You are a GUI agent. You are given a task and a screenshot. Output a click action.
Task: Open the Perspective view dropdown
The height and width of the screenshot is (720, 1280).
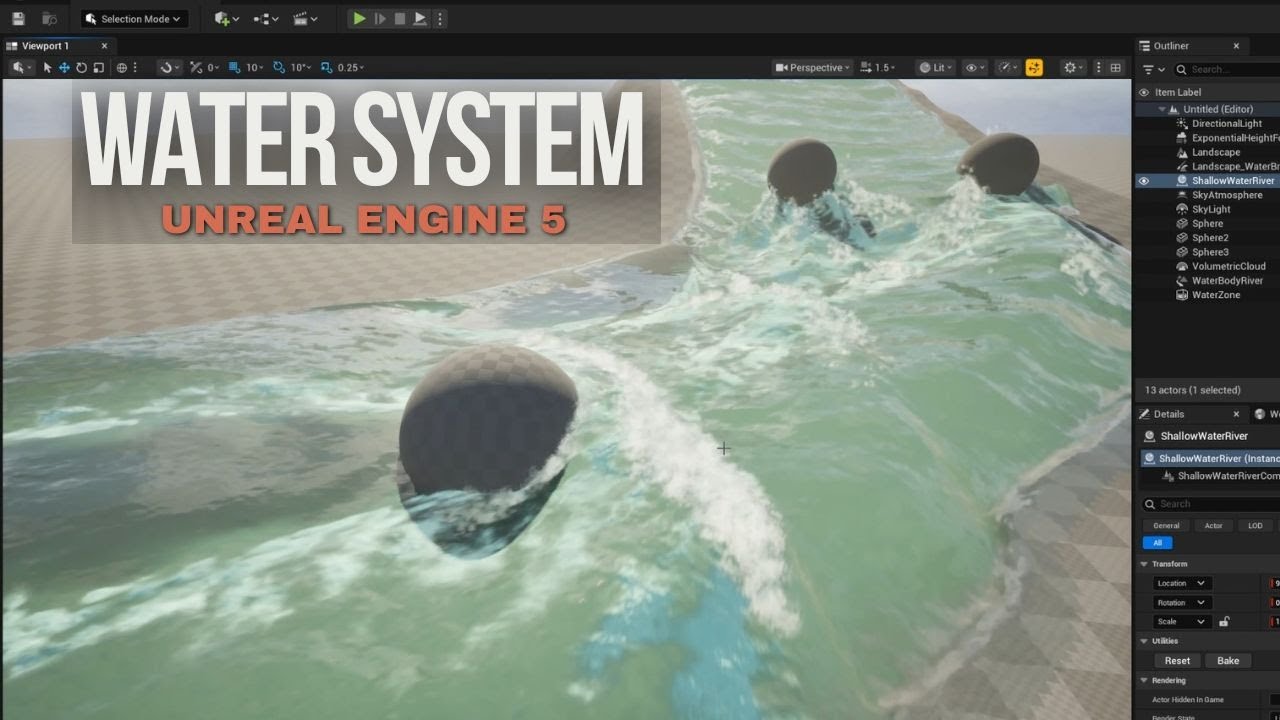(813, 67)
